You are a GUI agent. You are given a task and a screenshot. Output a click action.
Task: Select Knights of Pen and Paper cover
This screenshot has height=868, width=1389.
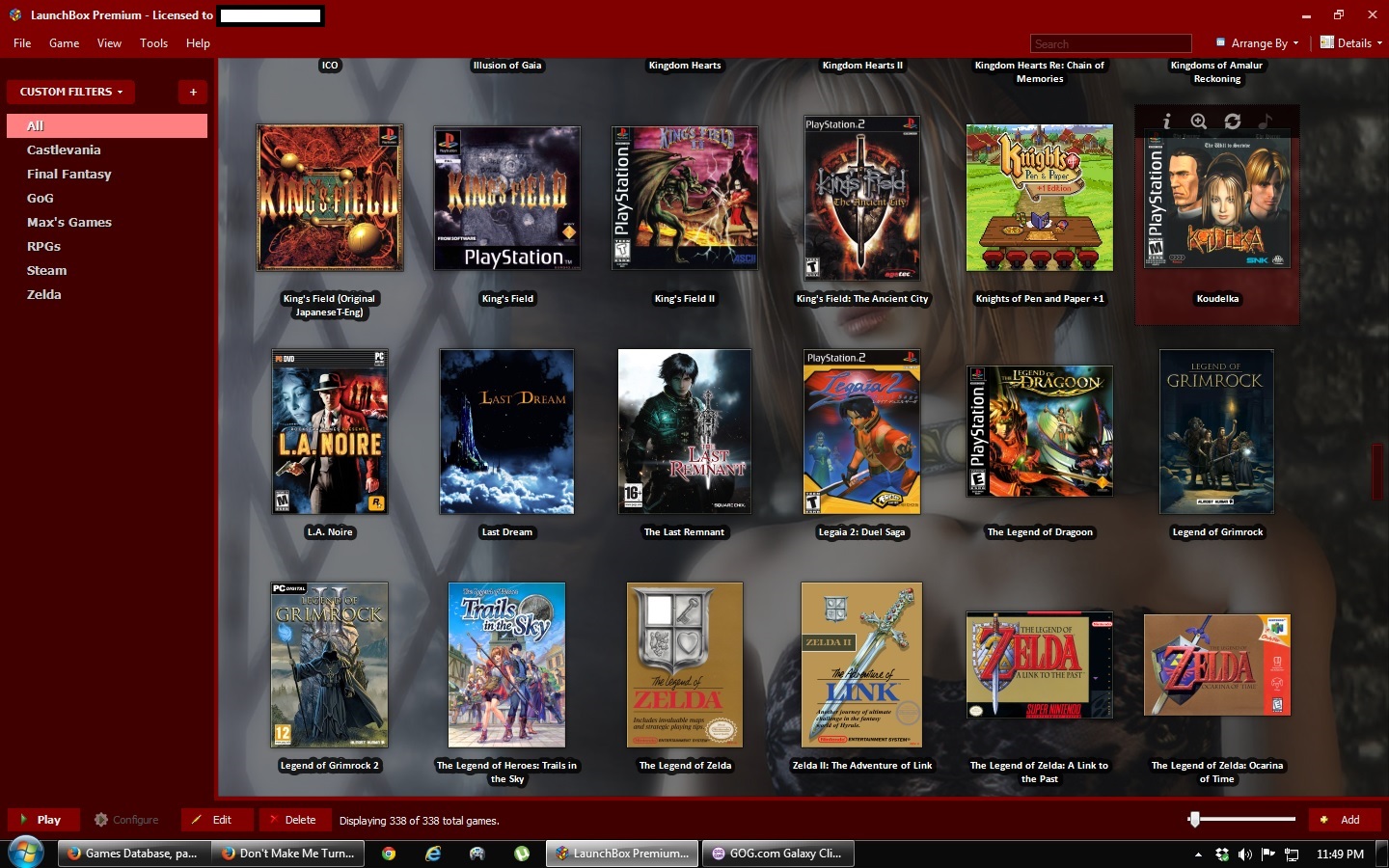(x=1040, y=198)
